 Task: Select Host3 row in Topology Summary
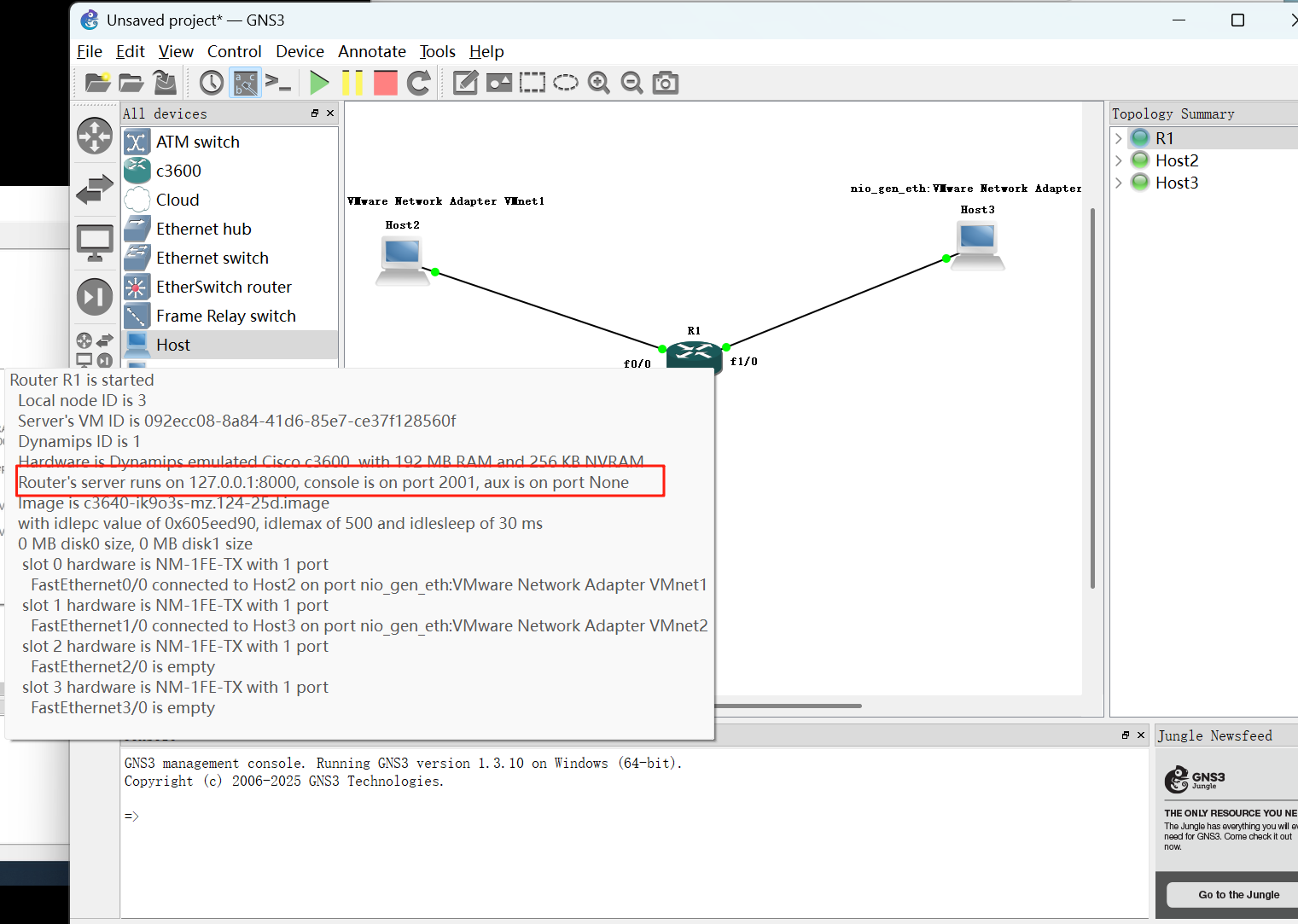1204,183
